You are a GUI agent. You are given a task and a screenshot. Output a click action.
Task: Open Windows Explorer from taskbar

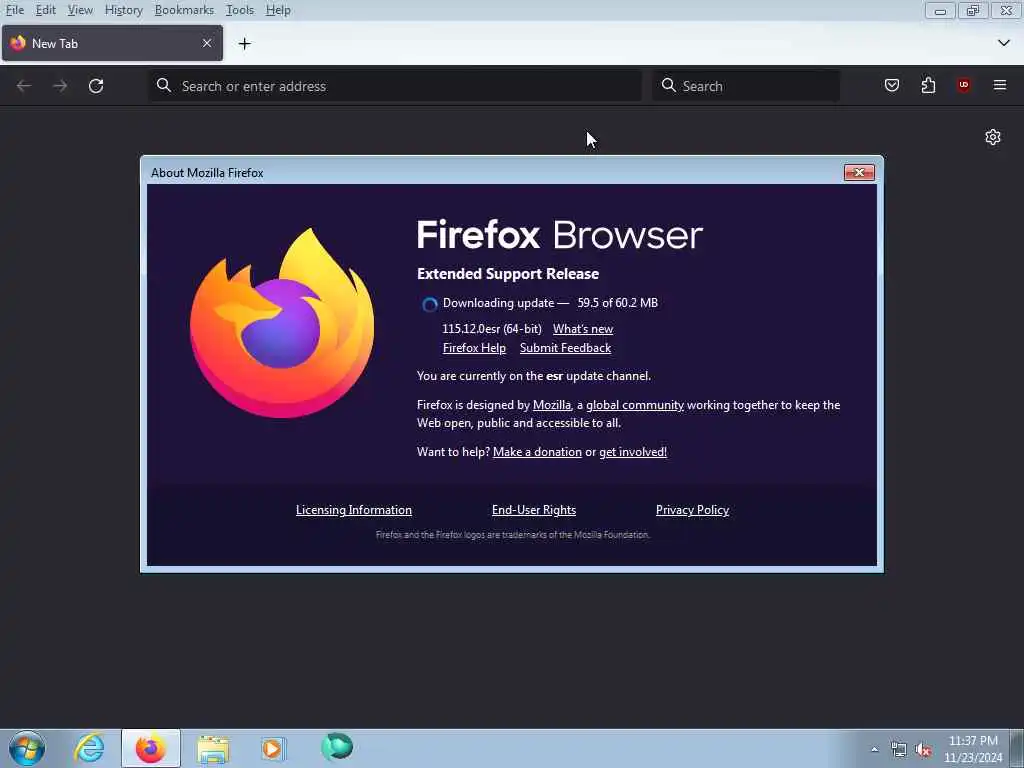(213, 748)
